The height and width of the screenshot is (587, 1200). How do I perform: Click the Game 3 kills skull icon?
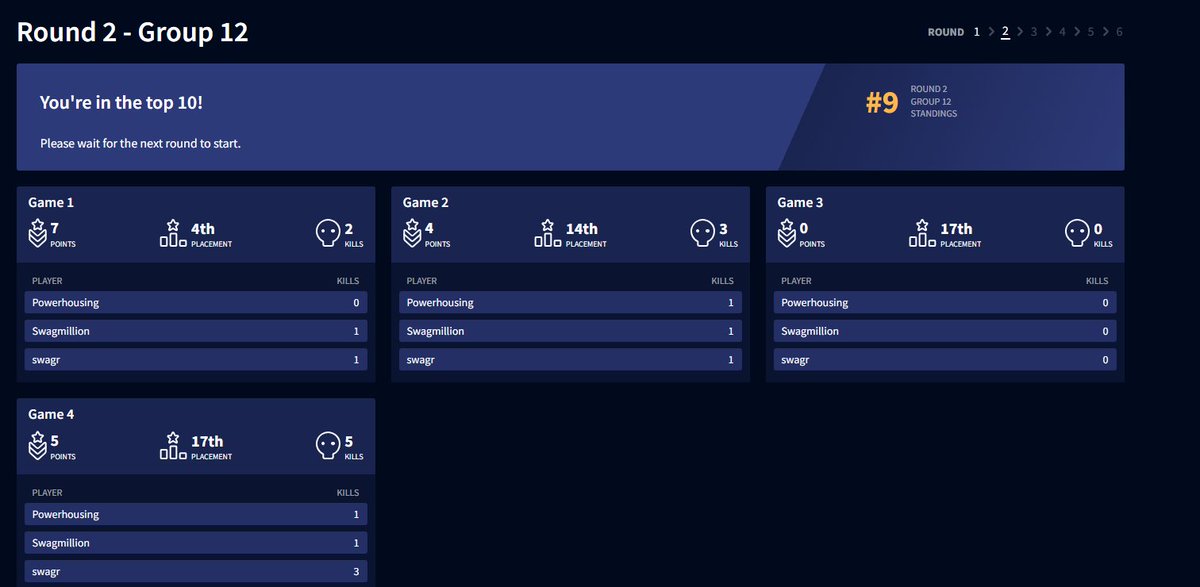pos(1077,233)
